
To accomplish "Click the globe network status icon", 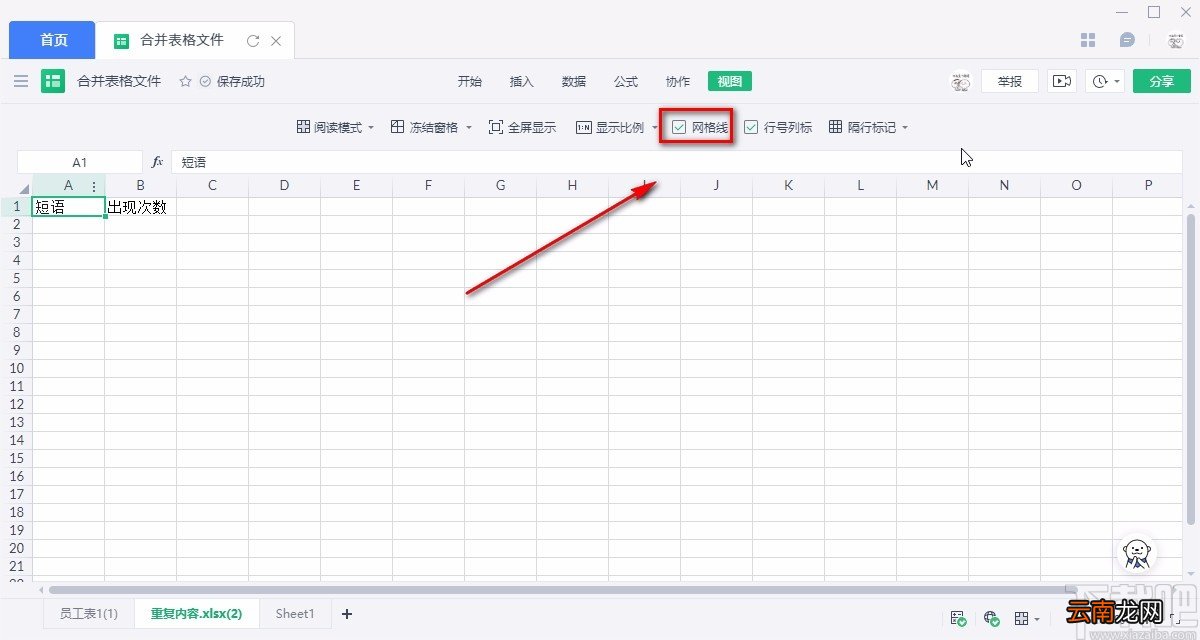I will (991, 618).
